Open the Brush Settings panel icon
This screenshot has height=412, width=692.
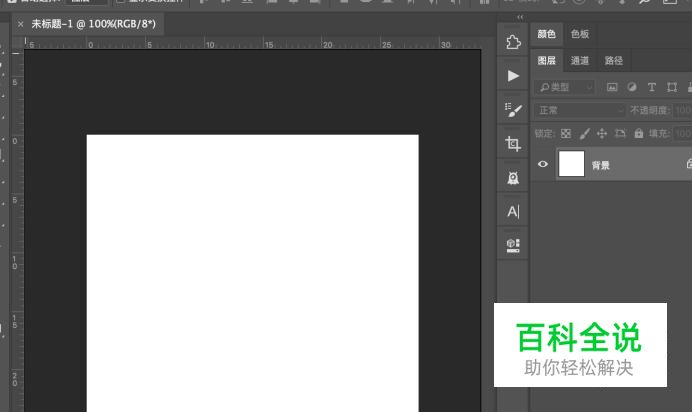513,109
